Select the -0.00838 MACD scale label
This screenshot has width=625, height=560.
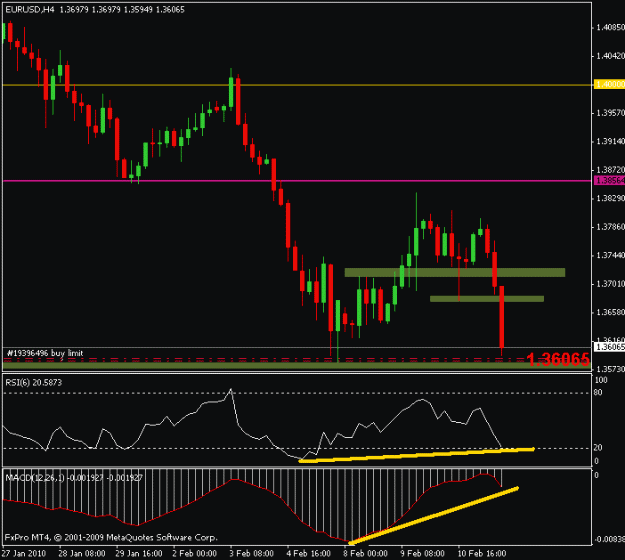pyautogui.click(x=609, y=540)
